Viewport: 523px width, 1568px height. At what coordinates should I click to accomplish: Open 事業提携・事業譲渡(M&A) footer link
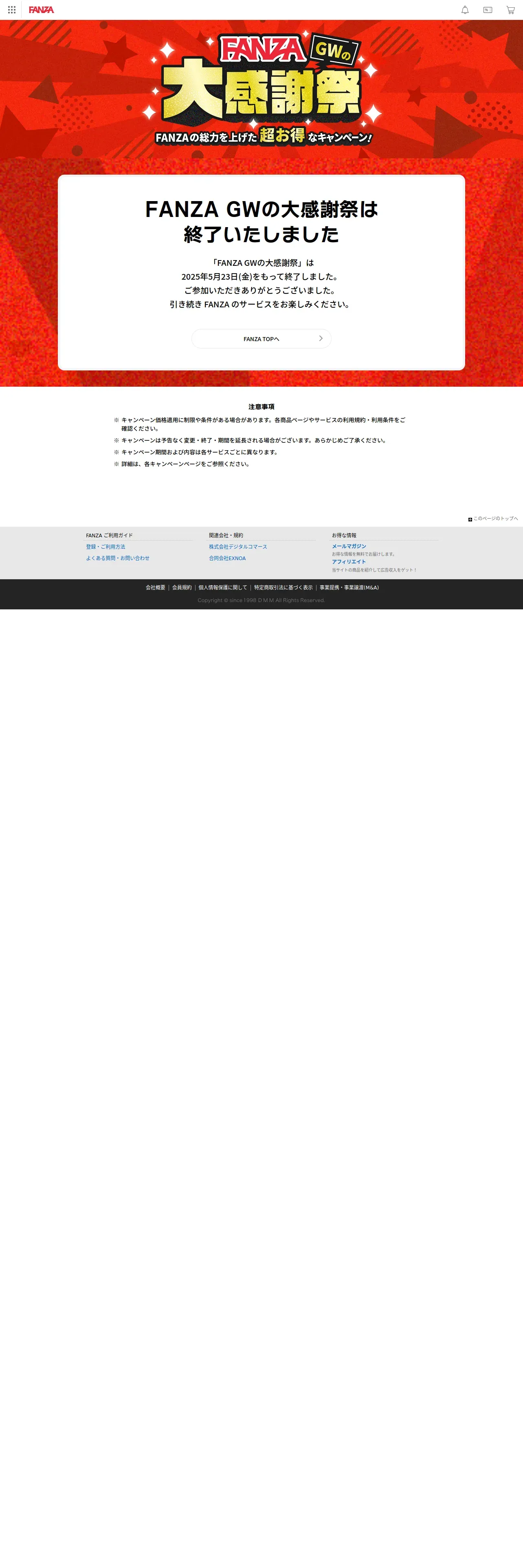click(349, 587)
